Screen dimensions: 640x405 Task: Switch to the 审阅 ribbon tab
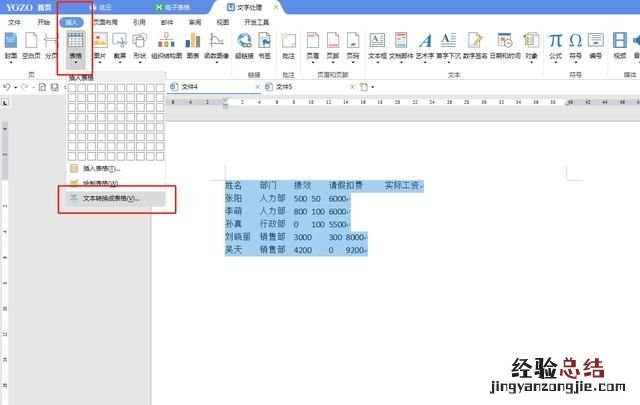(x=195, y=22)
